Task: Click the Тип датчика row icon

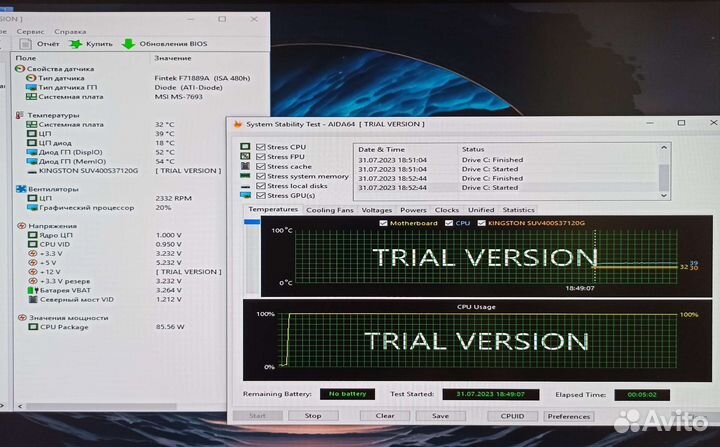Action: (31, 78)
